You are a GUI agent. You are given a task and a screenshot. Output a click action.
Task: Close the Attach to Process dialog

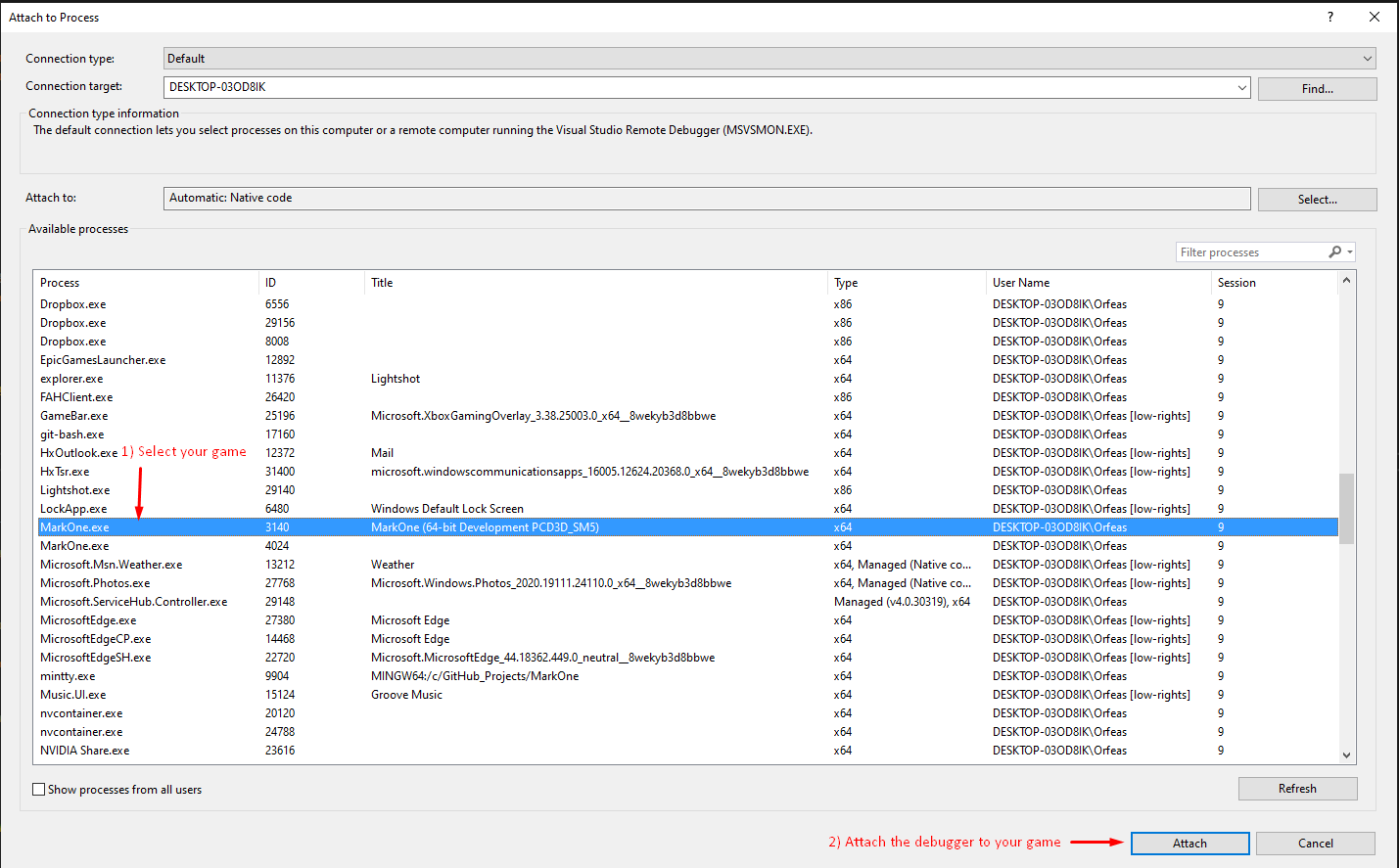coord(1374,17)
